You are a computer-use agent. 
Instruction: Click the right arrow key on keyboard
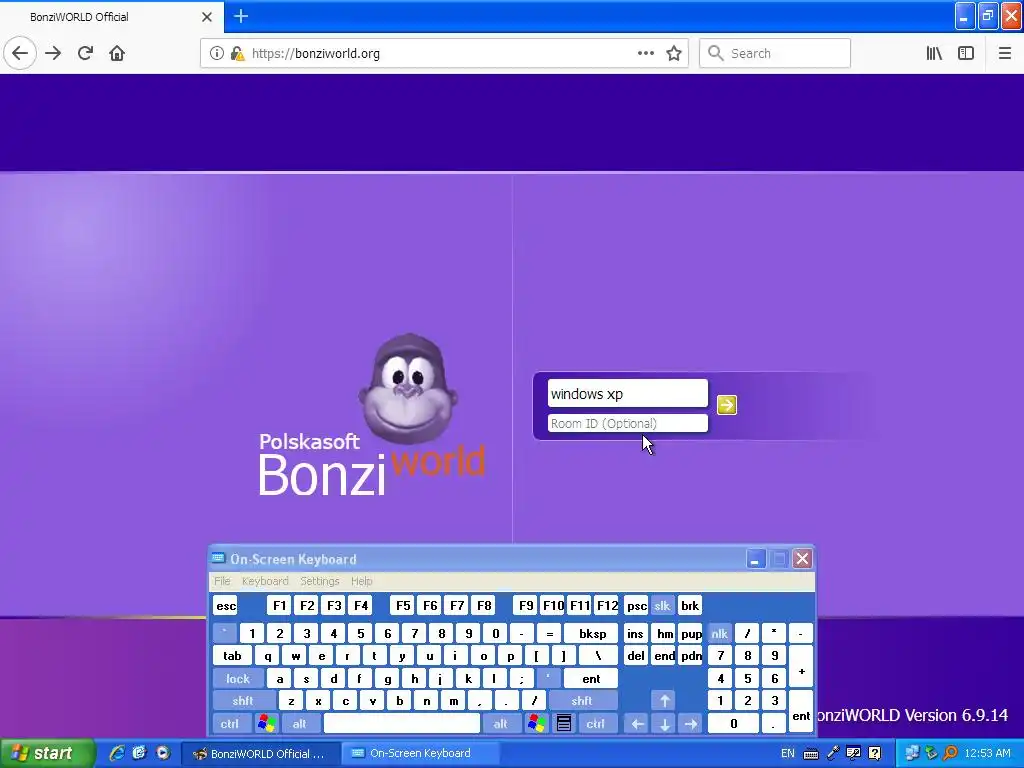pos(690,724)
